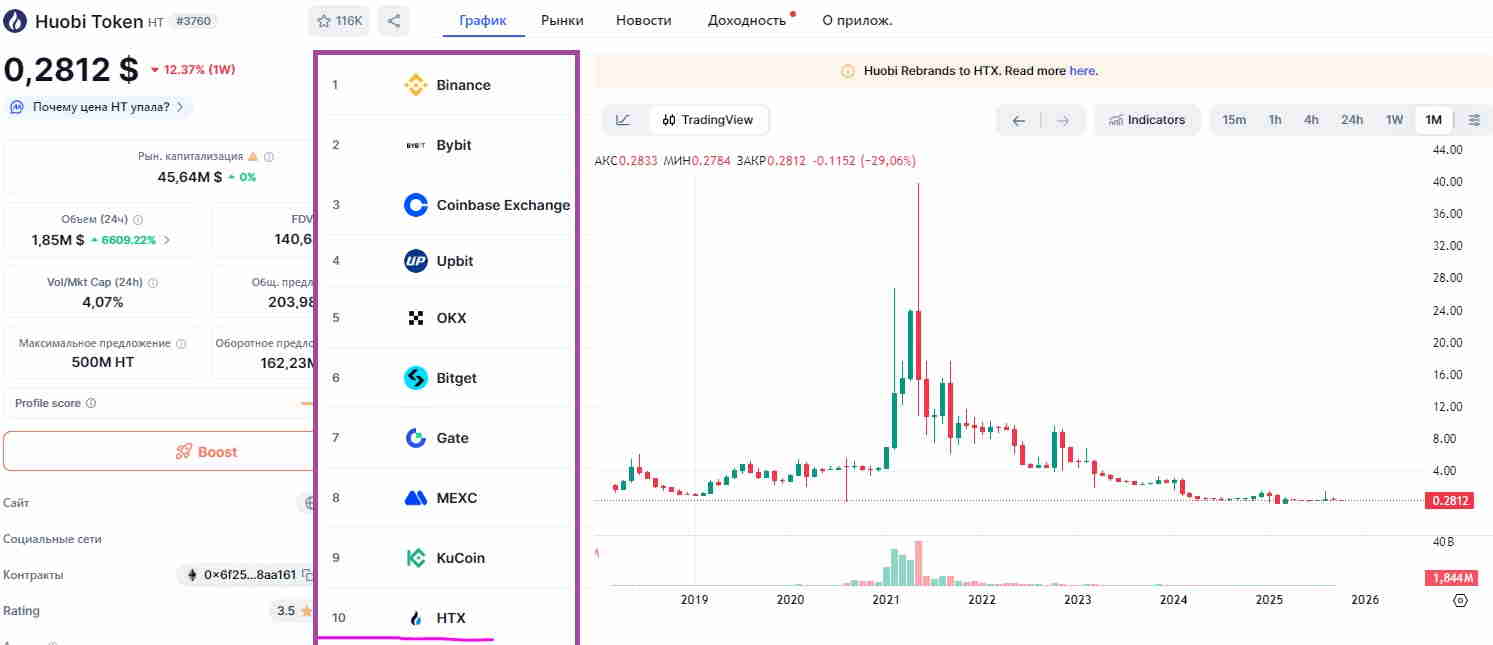Copy the Ethereum contract address
This screenshot has width=1493, height=645.
[308, 575]
